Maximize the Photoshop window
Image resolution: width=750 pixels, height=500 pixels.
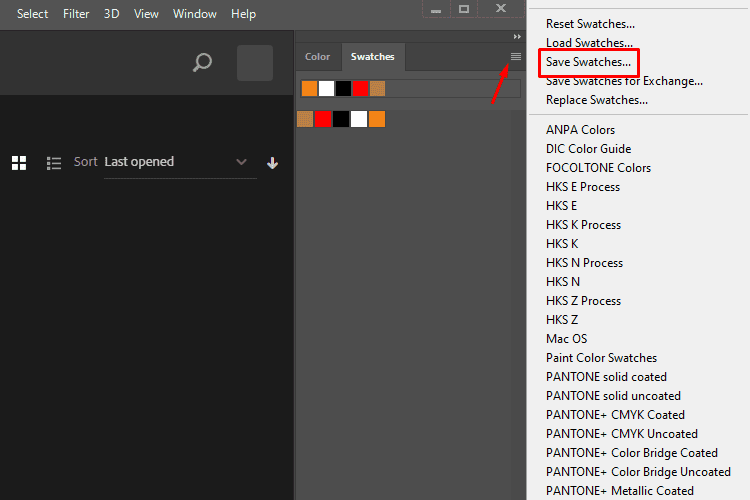463,9
